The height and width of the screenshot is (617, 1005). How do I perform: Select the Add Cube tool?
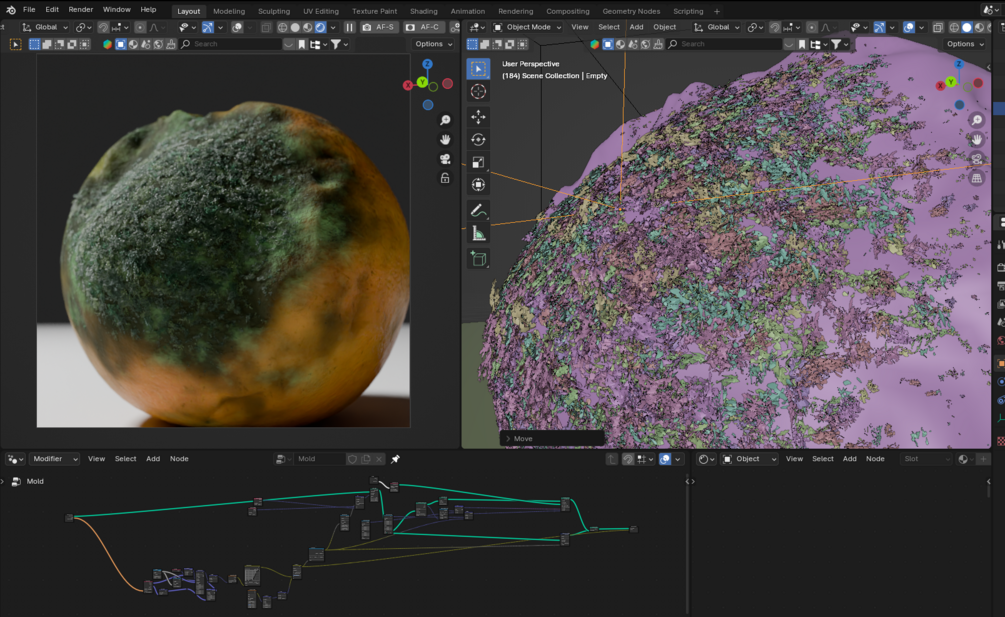tap(478, 258)
